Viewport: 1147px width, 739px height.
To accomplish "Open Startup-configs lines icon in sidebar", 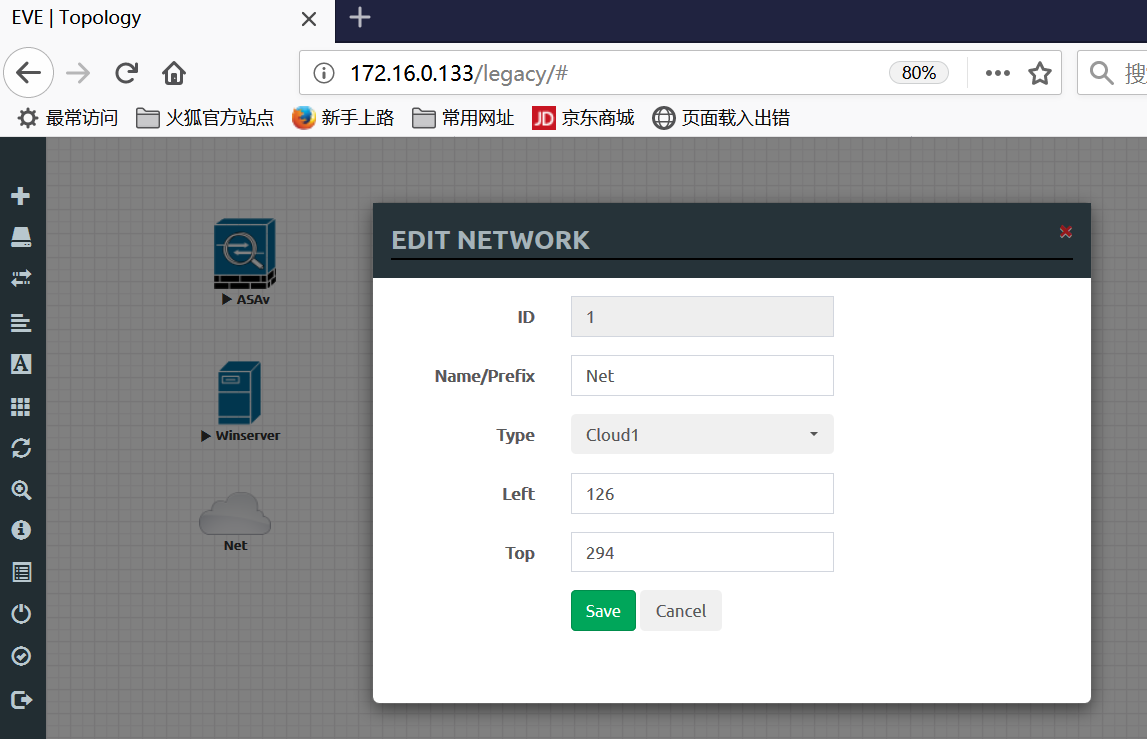I will point(20,322).
